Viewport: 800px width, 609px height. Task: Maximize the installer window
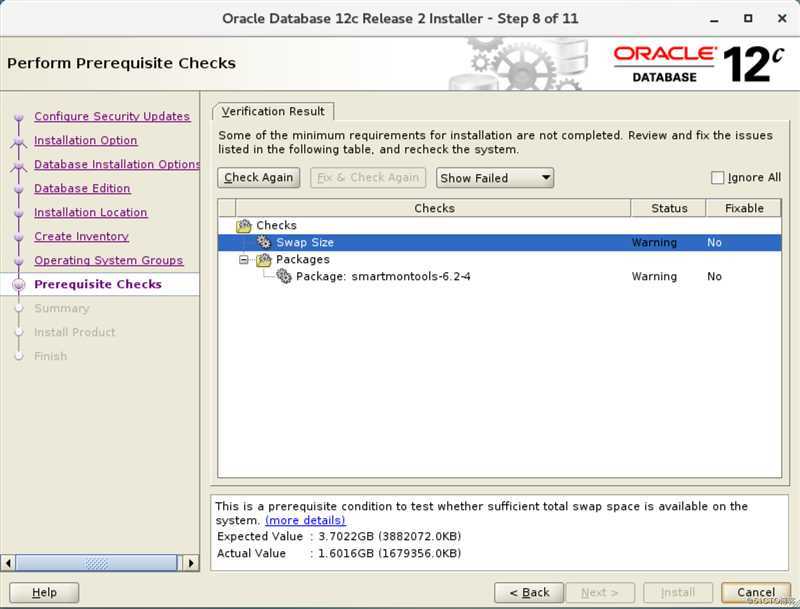(x=748, y=18)
